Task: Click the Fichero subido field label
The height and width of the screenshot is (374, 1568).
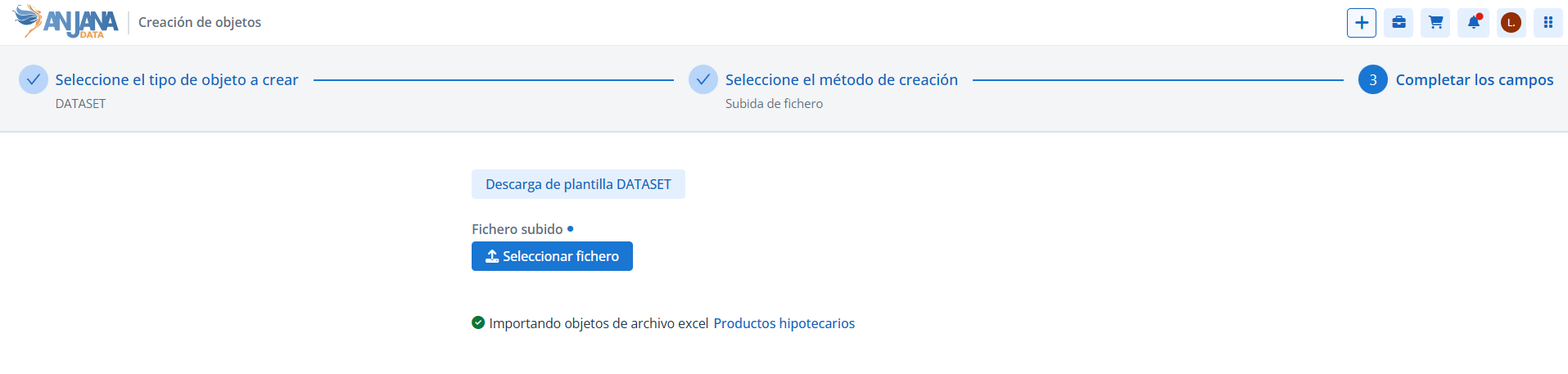Action: tap(517, 229)
